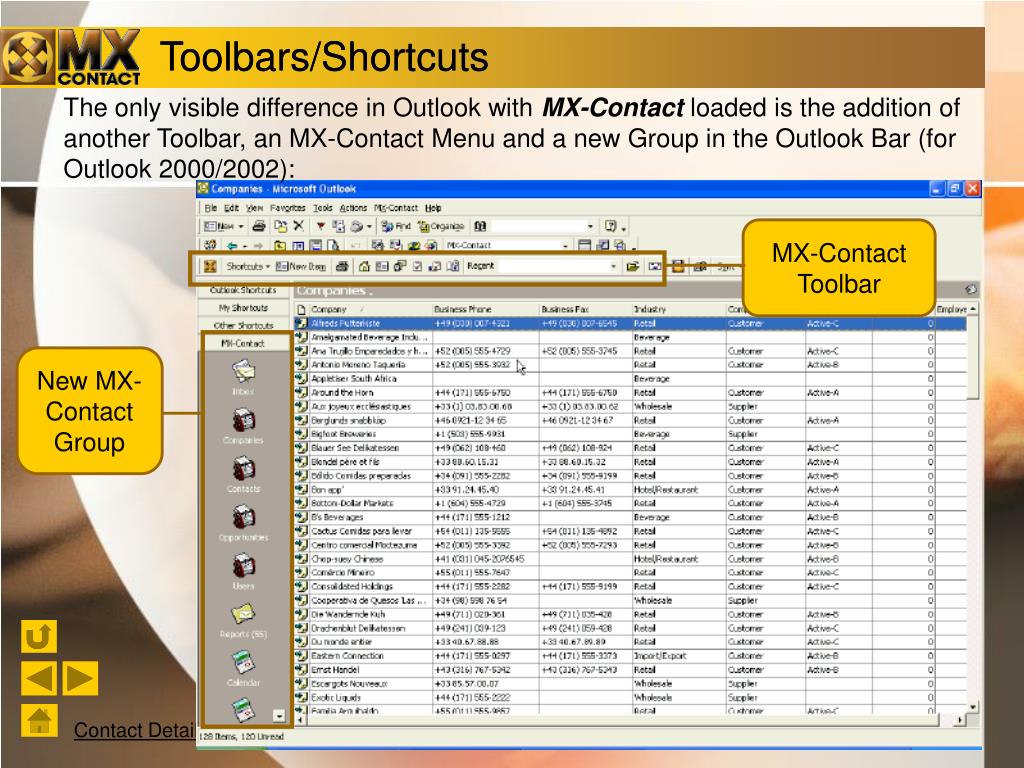Open the Companies shortcut in the Outlook Bar
The image size is (1024, 768).
[x=243, y=426]
